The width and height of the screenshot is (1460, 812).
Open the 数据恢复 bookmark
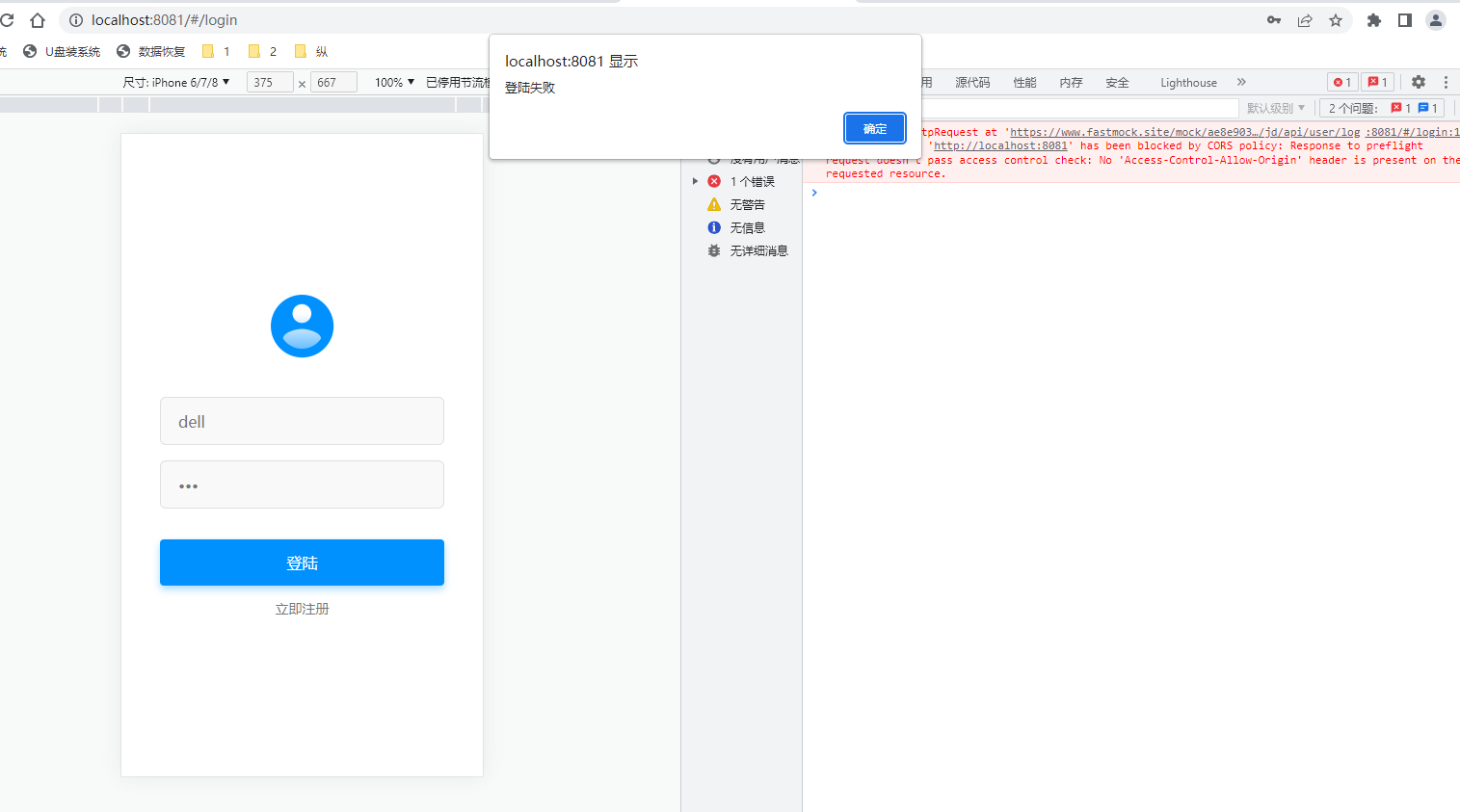(x=150, y=52)
